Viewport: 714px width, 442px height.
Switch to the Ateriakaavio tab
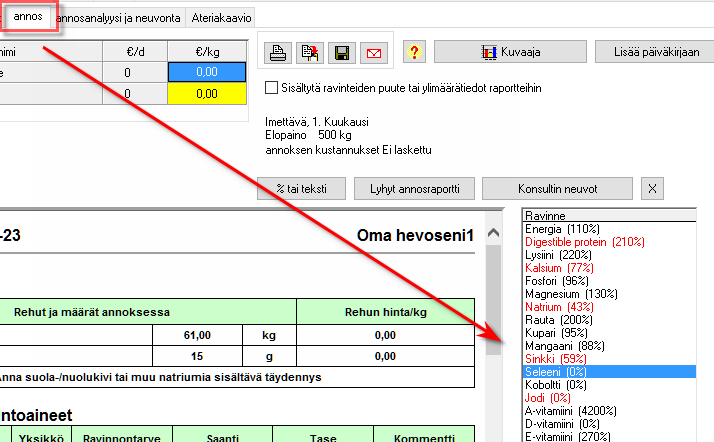[221, 18]
